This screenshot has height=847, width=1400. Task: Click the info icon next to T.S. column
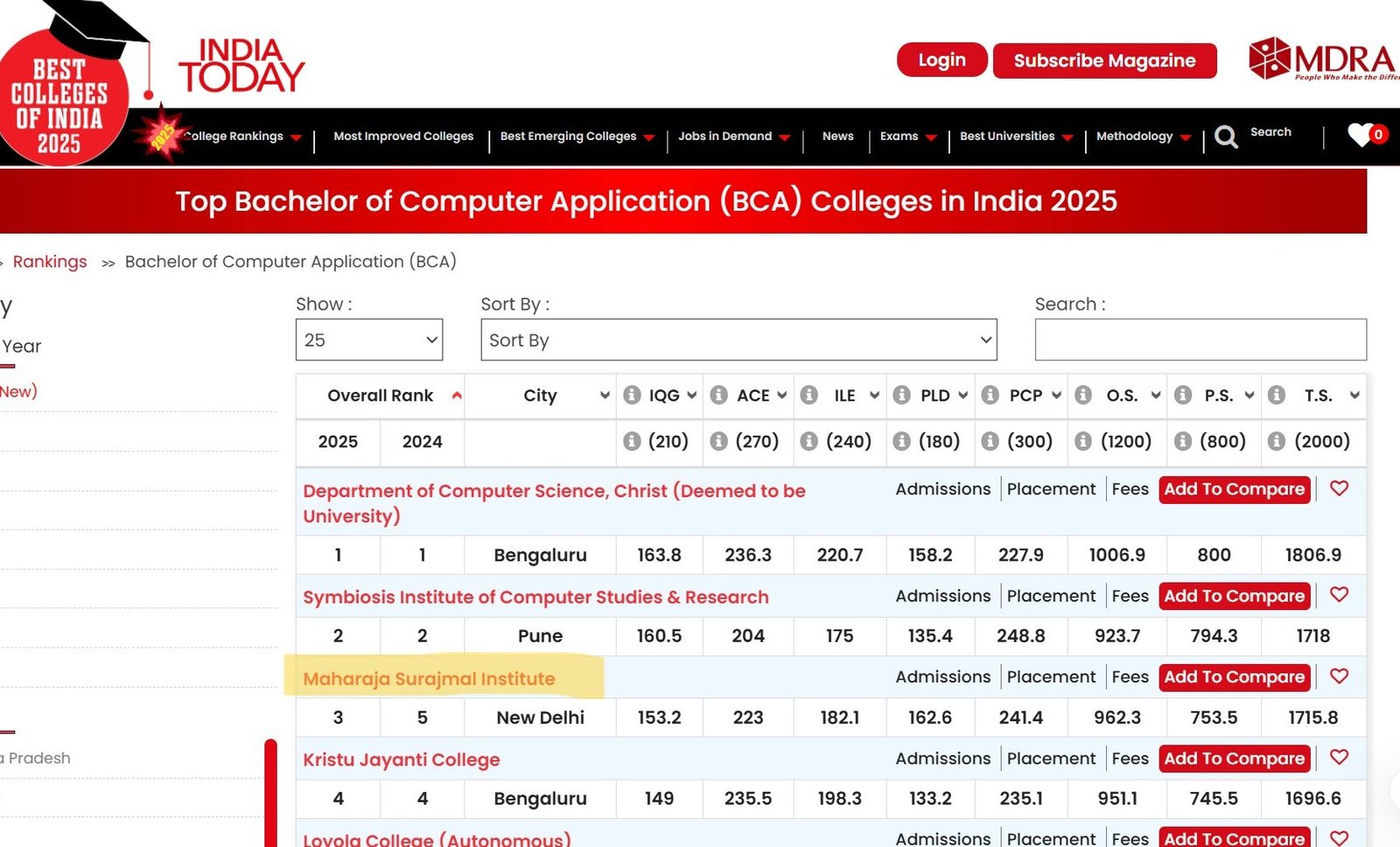click(x=1277, y=395)
